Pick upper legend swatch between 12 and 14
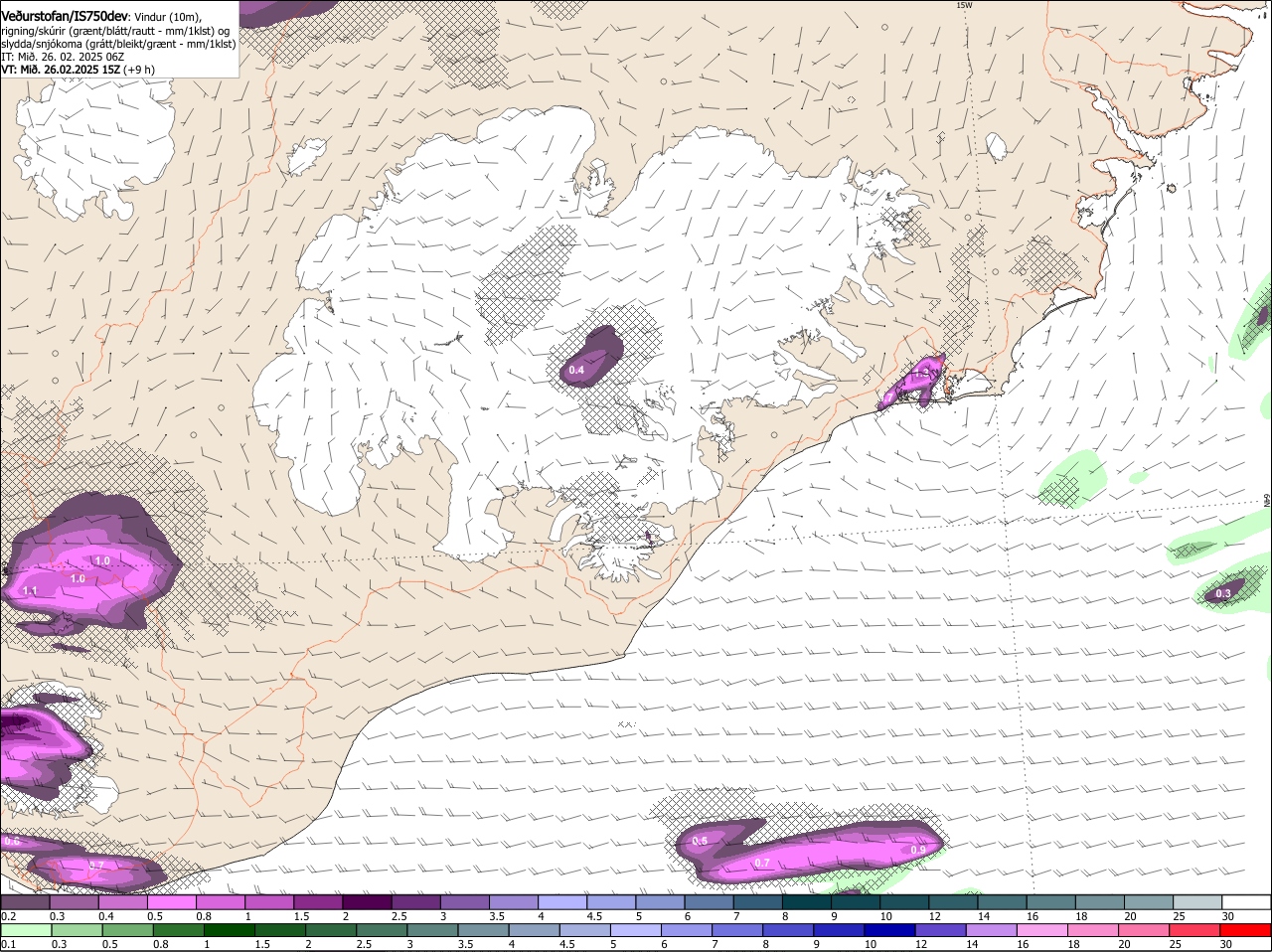 point(952,901)
